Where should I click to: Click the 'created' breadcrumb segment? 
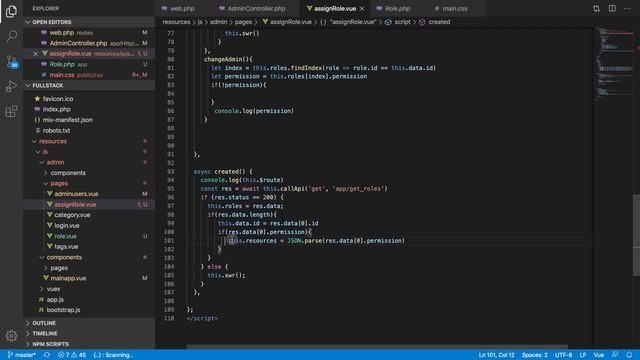point(439,22)
